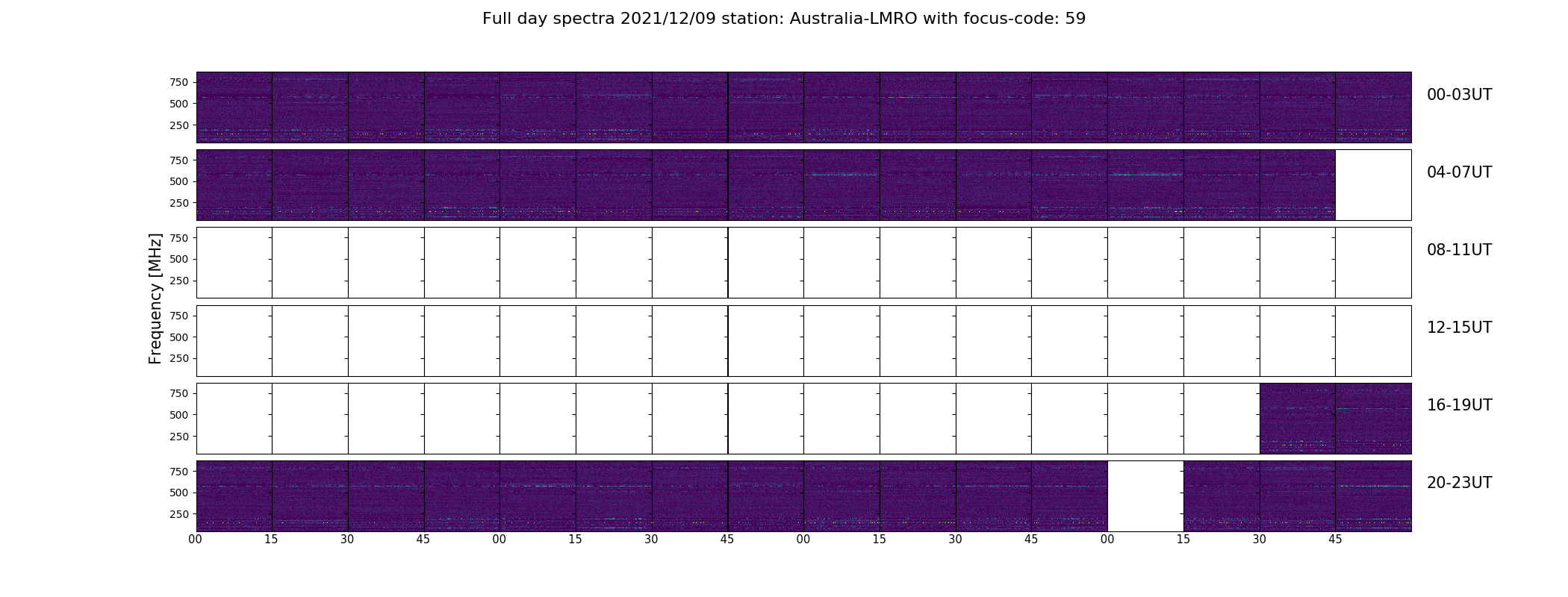The width and height of the screenshot is (1568, 597).
Task: Click the 750 tick in the 08-11UT row
Action: point(179,238)
